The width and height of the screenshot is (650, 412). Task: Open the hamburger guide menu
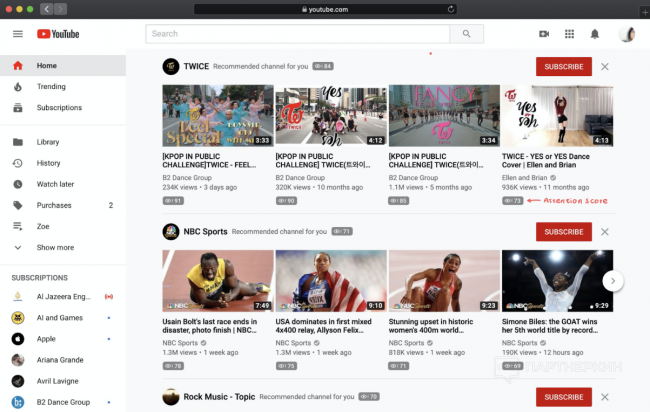pyautogui.click(x=17, y=34)
